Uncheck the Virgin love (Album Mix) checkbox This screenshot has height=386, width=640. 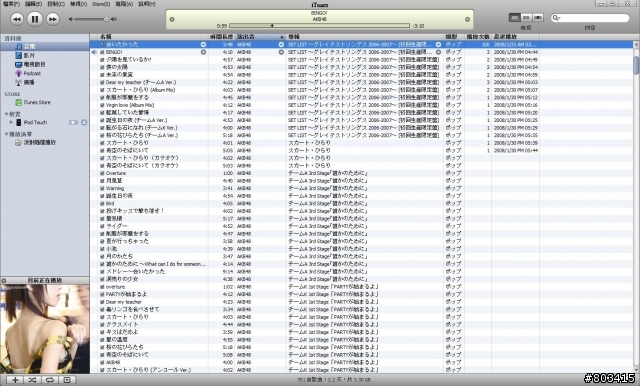pyautogui.click(x=102, y=105)
